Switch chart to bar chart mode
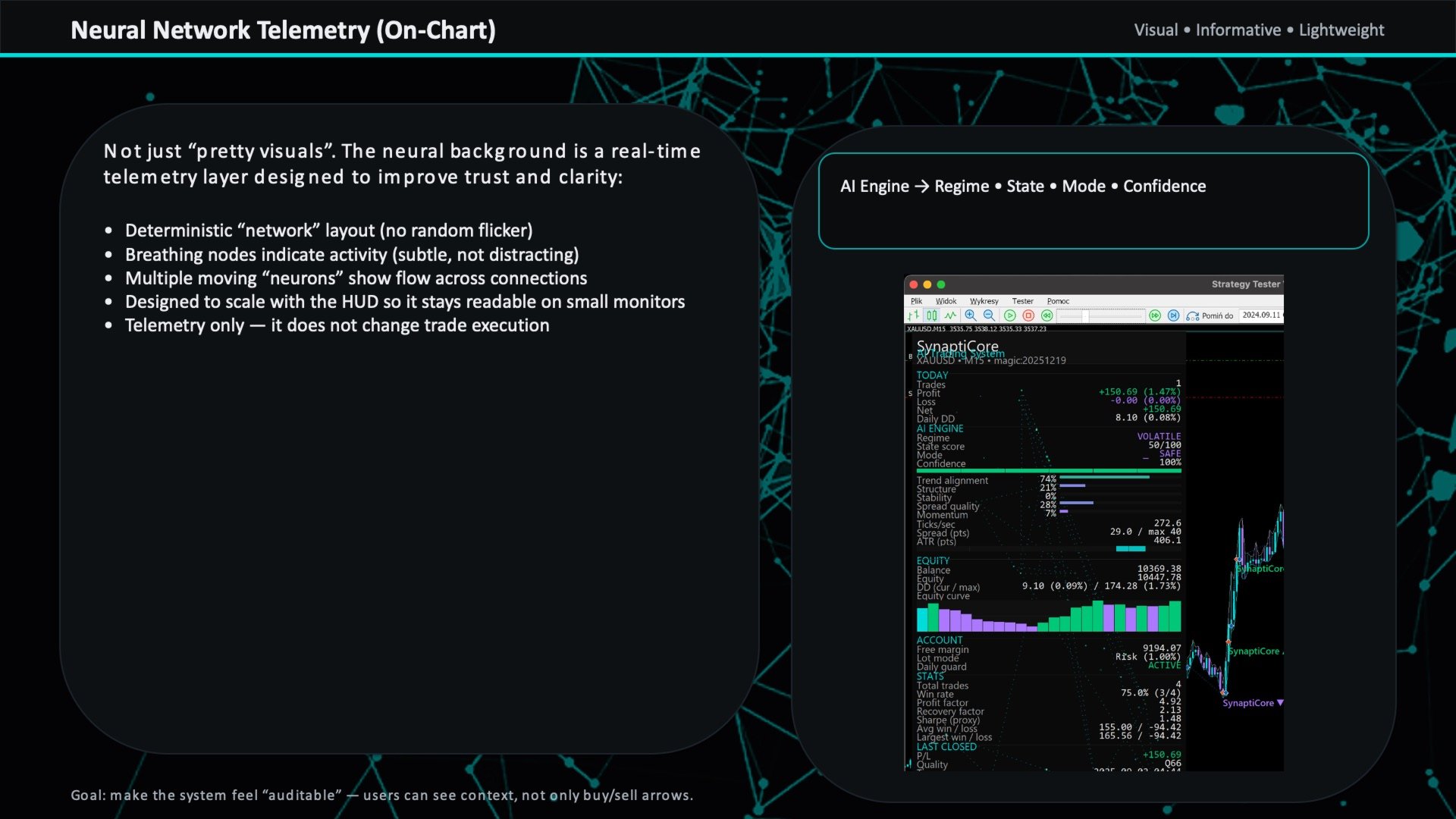1456x819 pixels. (x=914, y=315)
